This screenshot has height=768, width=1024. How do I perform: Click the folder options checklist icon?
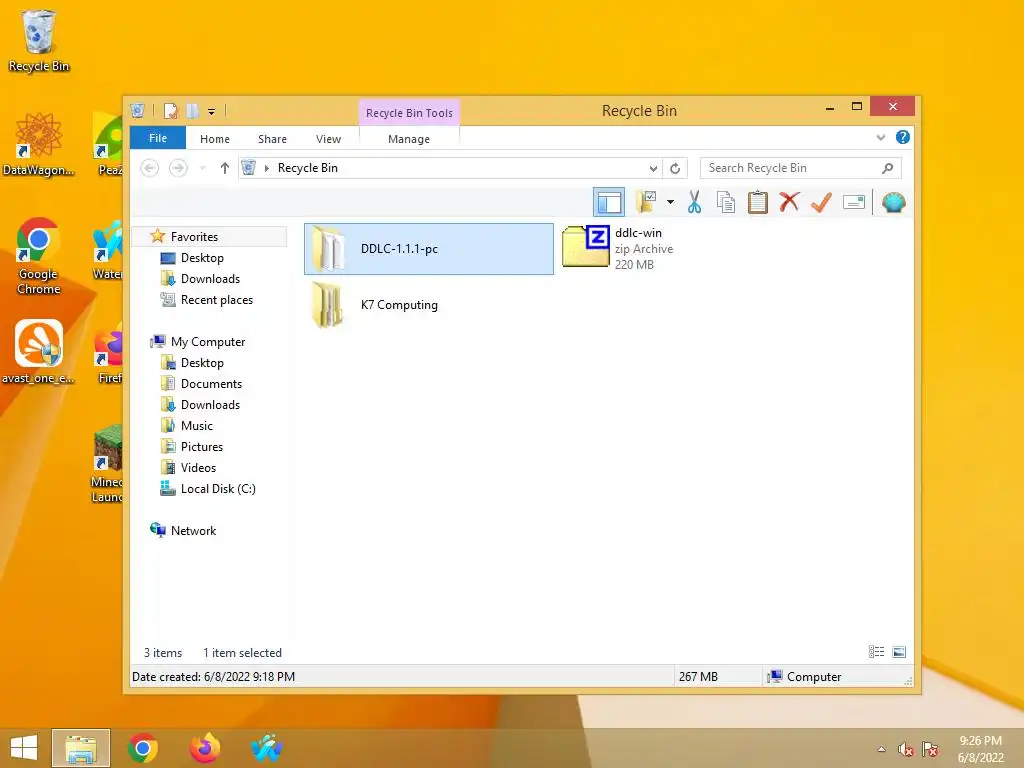(x=646, y=202)
